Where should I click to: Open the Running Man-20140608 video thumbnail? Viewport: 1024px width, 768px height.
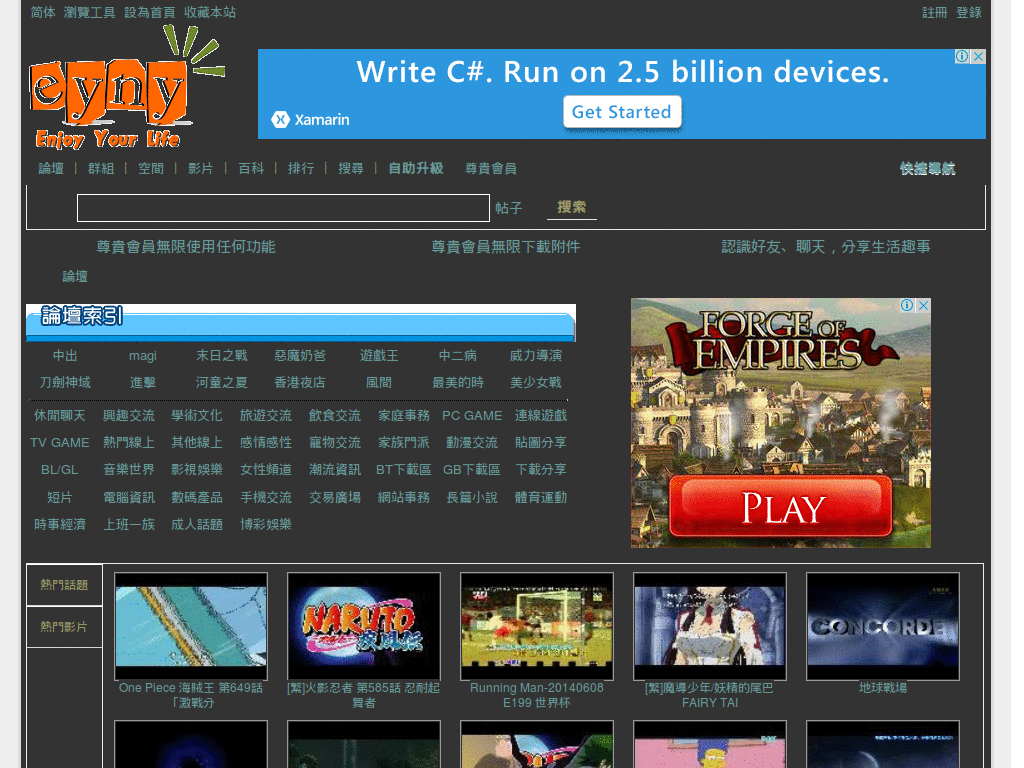tap(537, 626)
